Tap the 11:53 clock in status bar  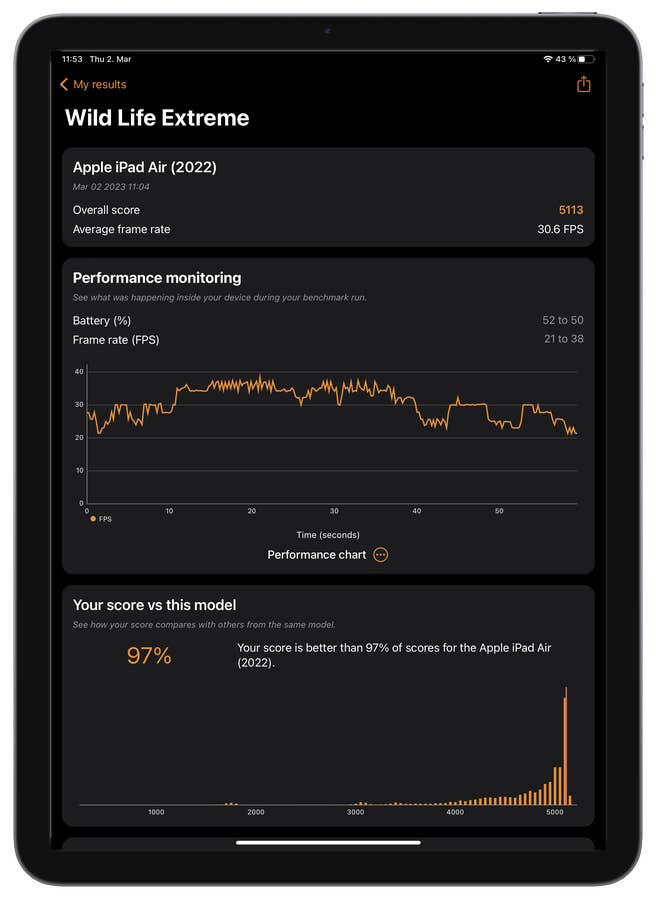coord(72,60)
